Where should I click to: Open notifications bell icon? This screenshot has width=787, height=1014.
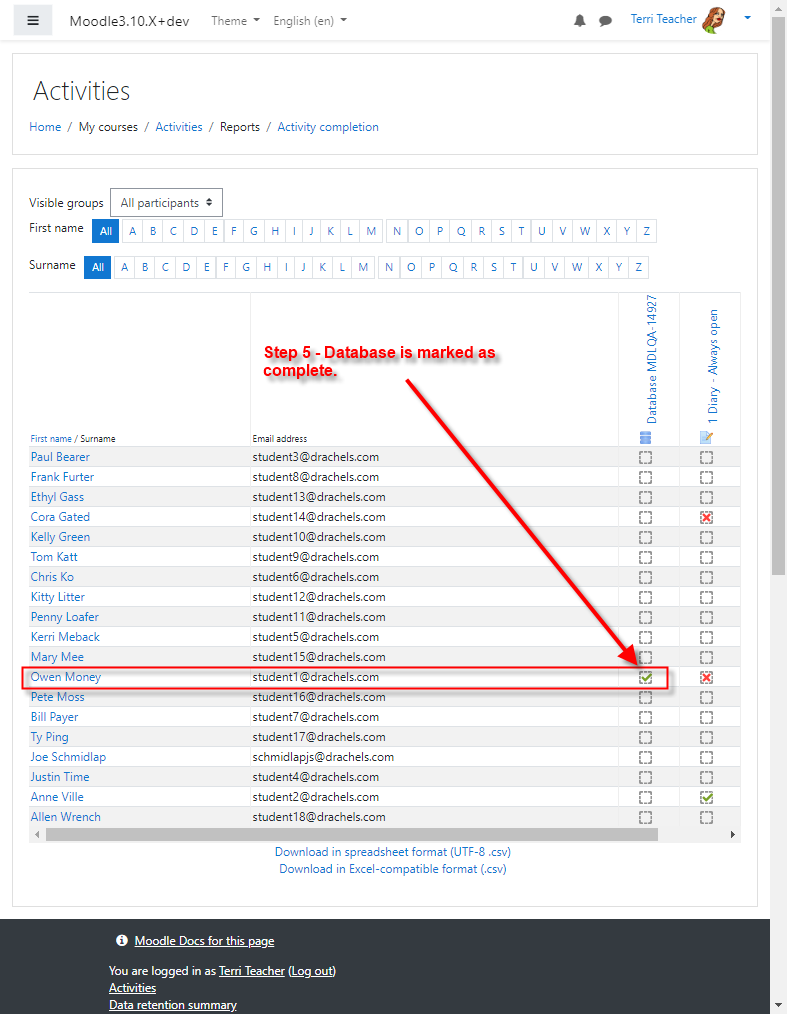point(579,21)
